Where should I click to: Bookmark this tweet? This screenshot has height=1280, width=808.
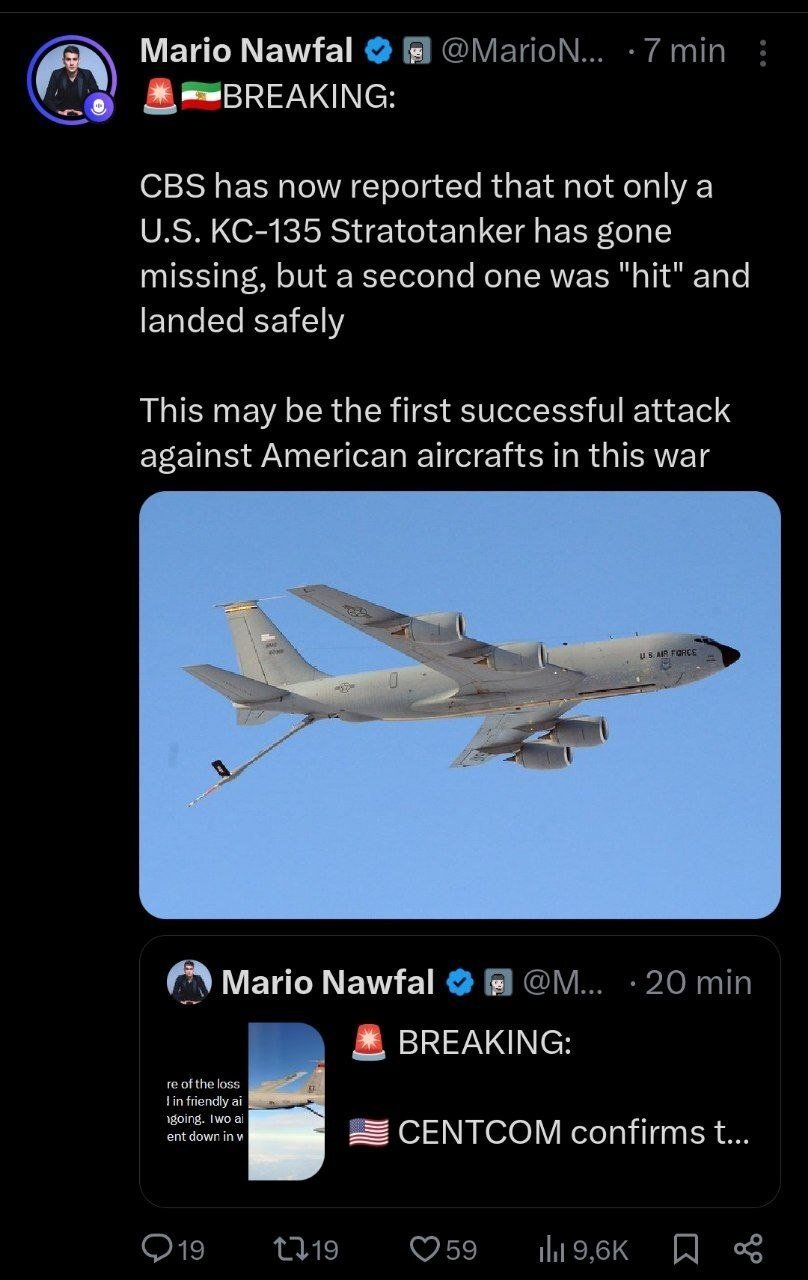click(684, 1248)
